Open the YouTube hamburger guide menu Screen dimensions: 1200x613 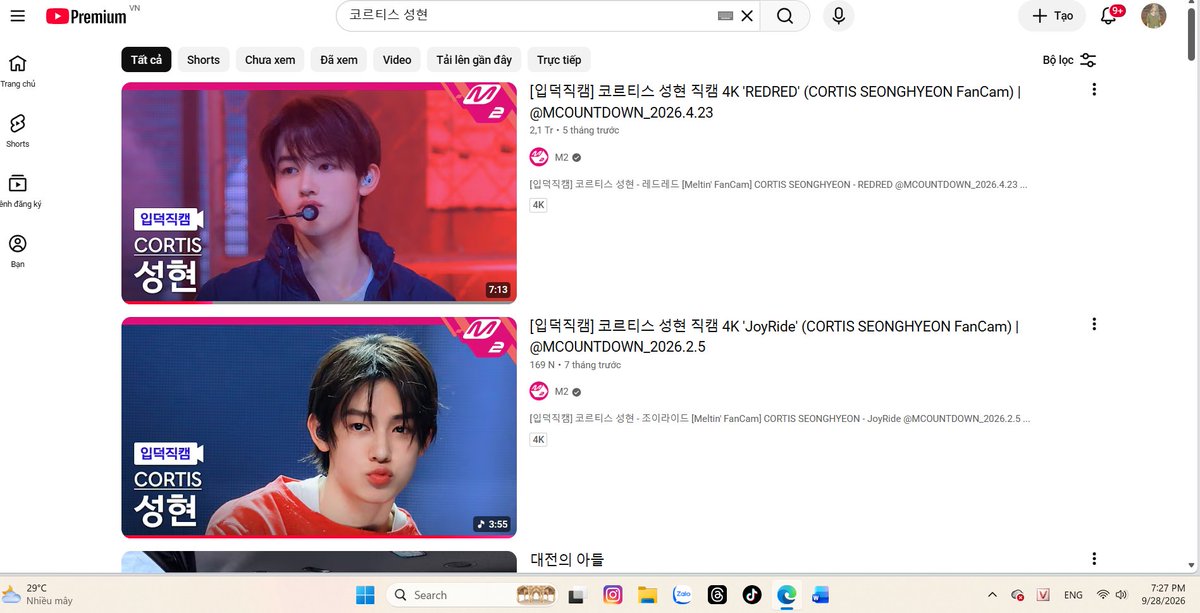pos(17,16)
